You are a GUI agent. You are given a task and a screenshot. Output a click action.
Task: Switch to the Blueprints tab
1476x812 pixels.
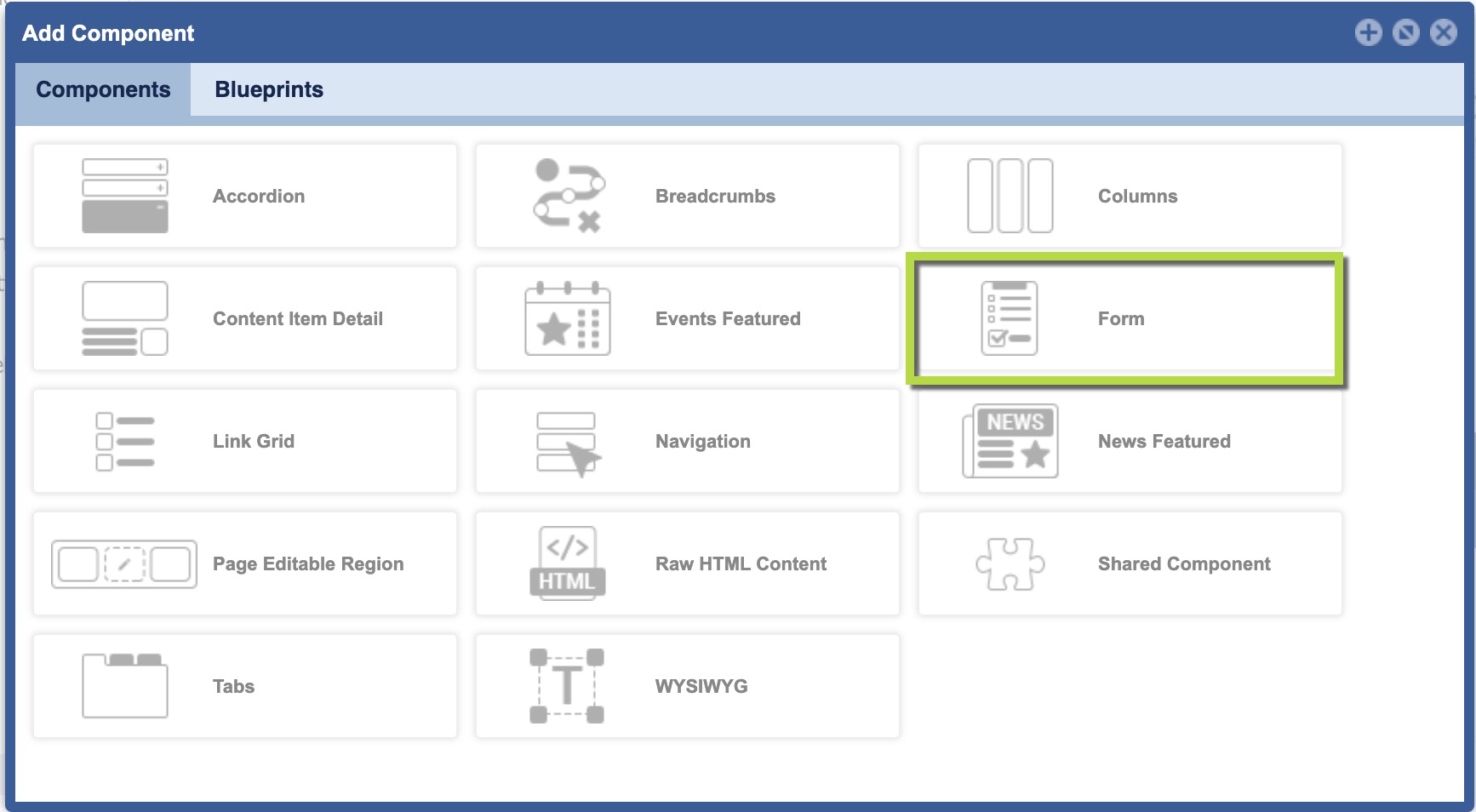pyautogui.click(x=269, y=89)
